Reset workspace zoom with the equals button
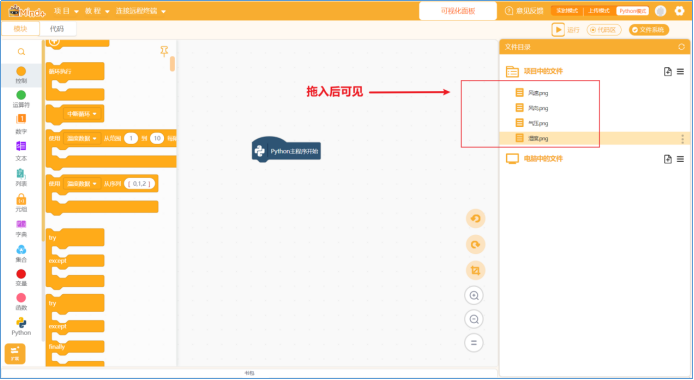The height and width of the screenshot is (380, 694). (x=474, y=342)
